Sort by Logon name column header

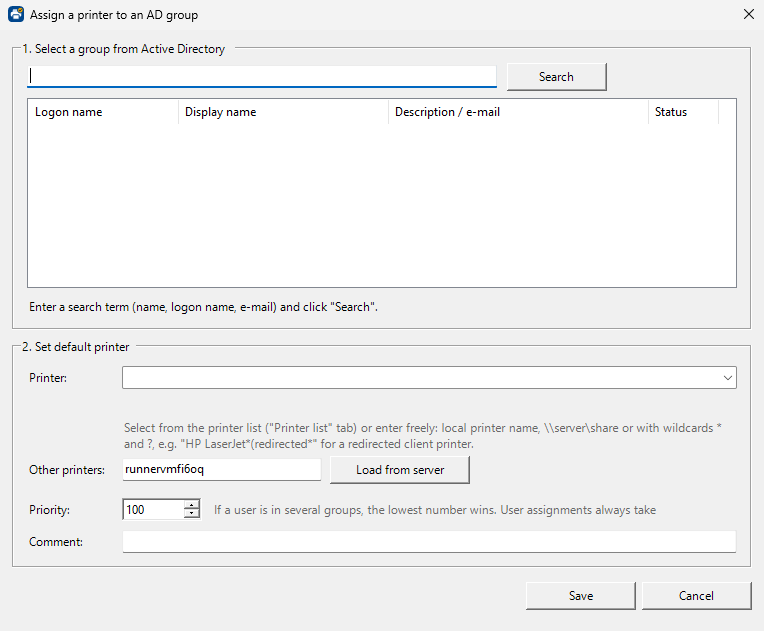click(103, 112)
